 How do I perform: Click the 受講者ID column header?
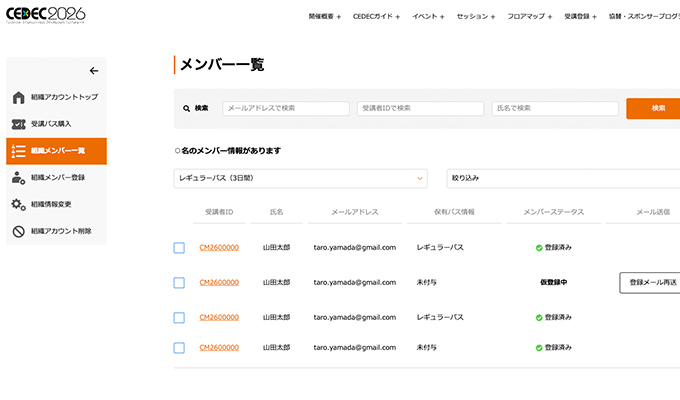(219, 212)
